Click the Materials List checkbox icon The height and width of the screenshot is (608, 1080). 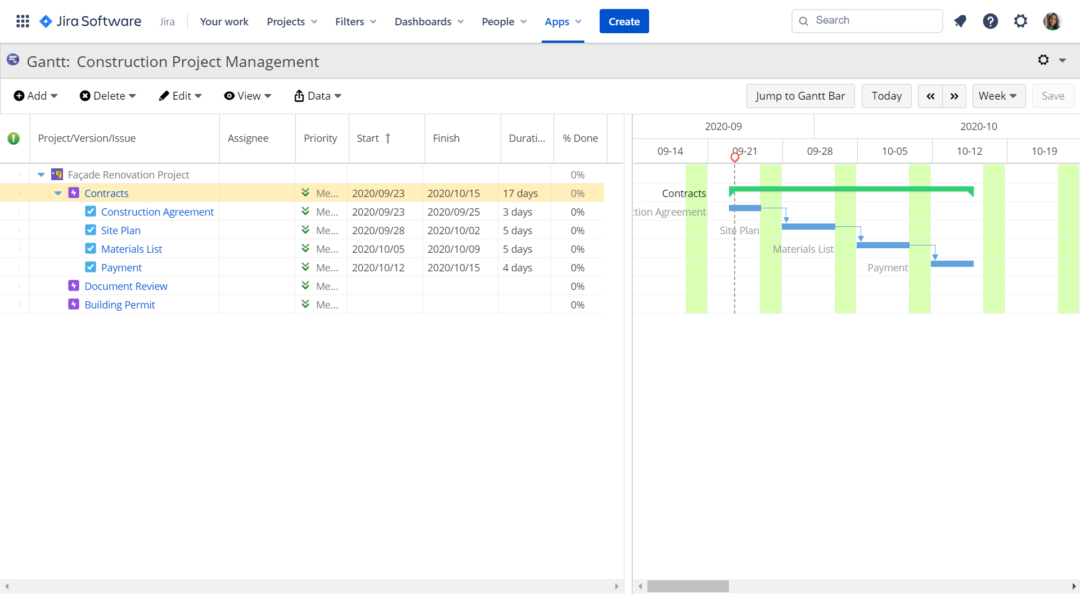tap(90, 248)
